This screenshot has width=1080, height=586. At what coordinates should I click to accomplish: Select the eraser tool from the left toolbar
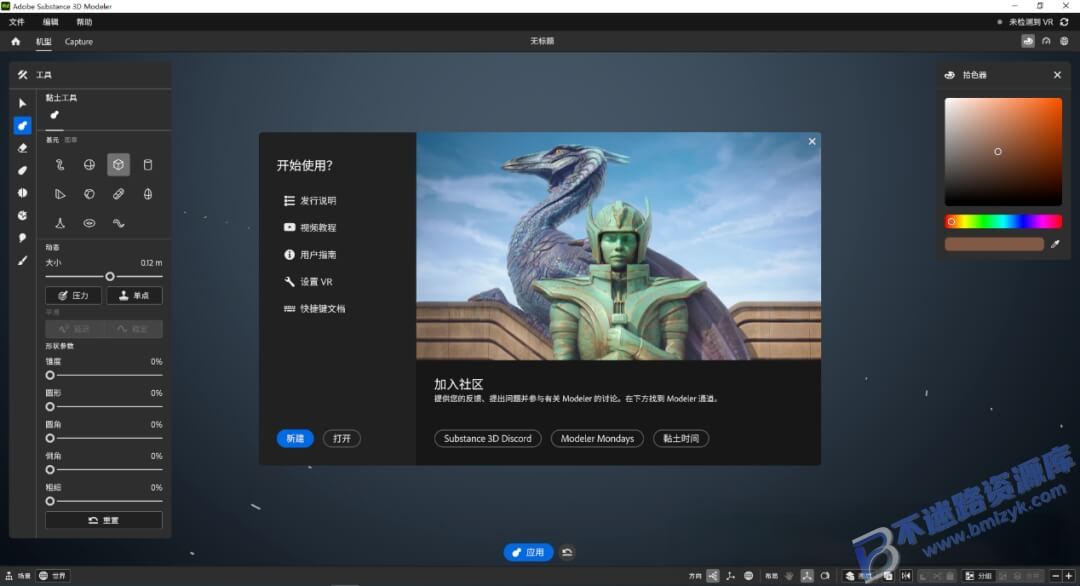(21, 148)
